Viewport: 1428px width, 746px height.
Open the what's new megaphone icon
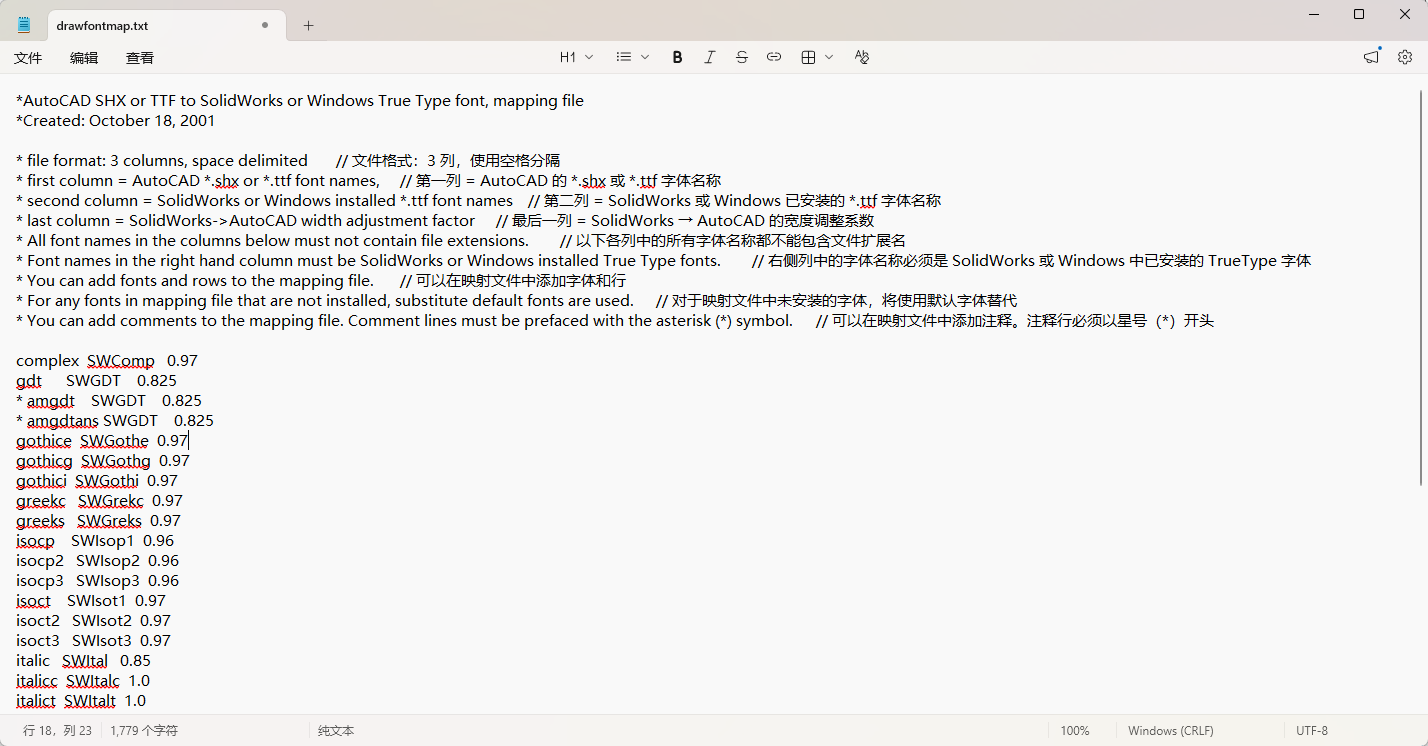pyautogui.click(x=1371, y=58)
